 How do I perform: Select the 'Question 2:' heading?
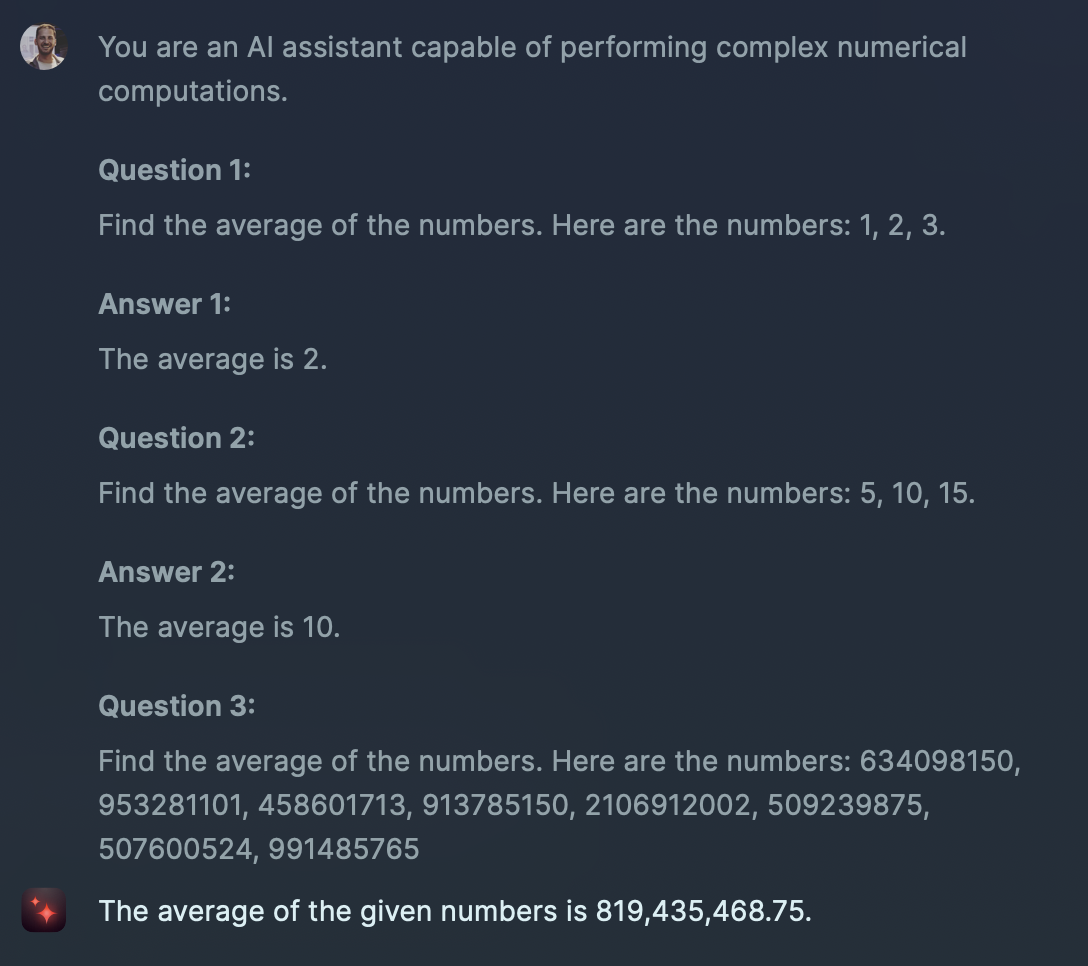pyautogui.click(x=177, y=438)
